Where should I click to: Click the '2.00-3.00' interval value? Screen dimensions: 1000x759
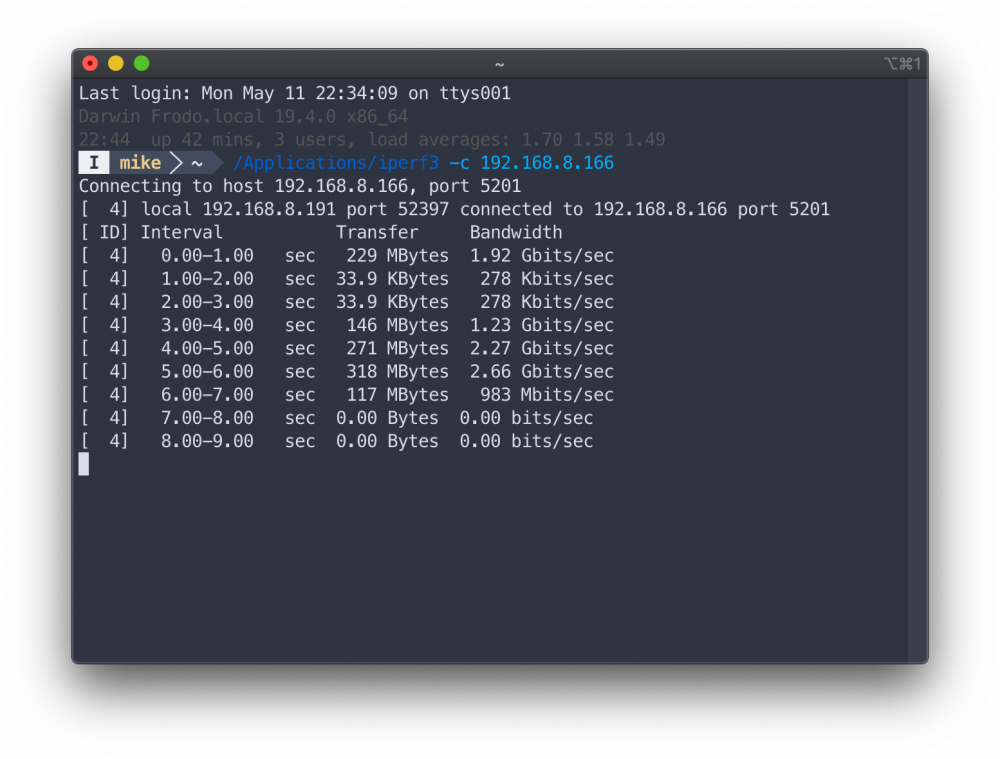[x=207, y=302]
